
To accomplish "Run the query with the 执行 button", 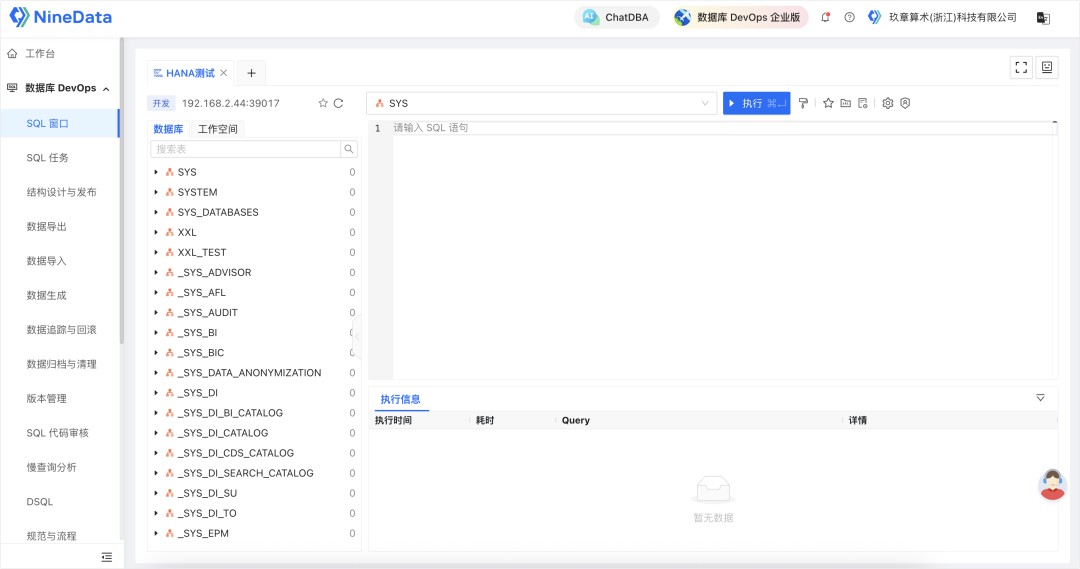I will (x=756, y=103).
